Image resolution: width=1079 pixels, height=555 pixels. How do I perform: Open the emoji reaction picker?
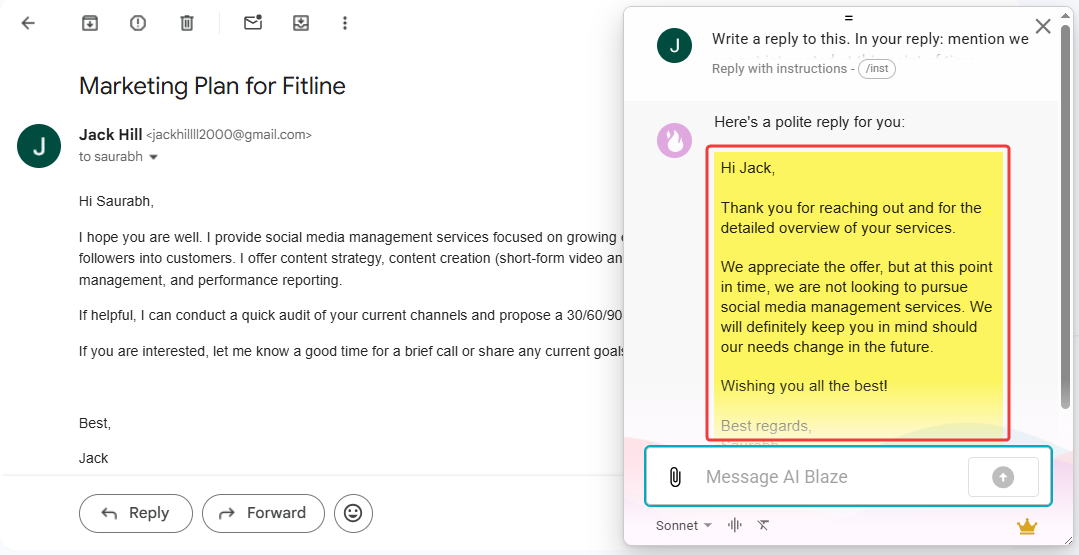point(353,513)
